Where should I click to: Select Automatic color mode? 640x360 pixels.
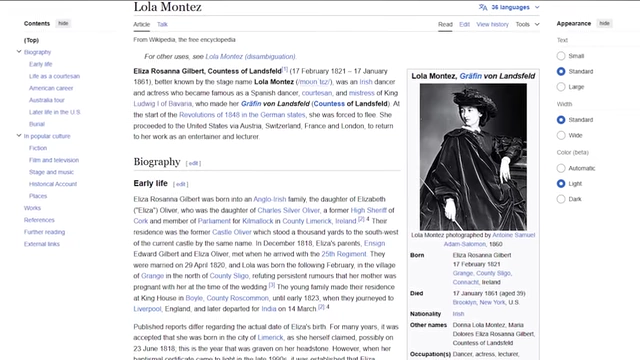tap(561, 168)
